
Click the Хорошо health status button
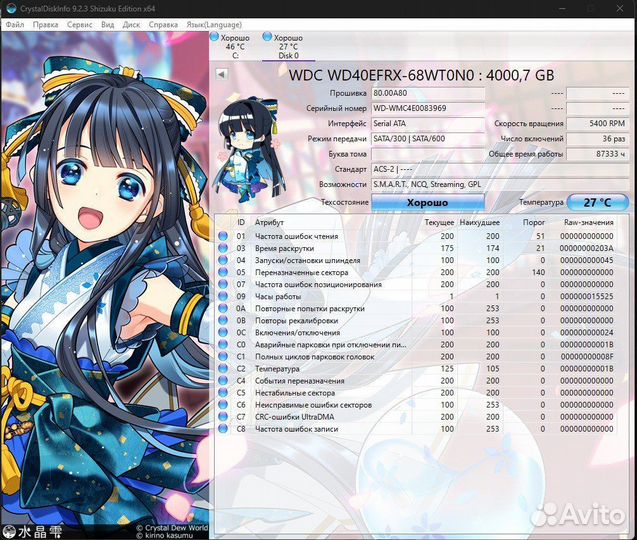click(427, 202)
